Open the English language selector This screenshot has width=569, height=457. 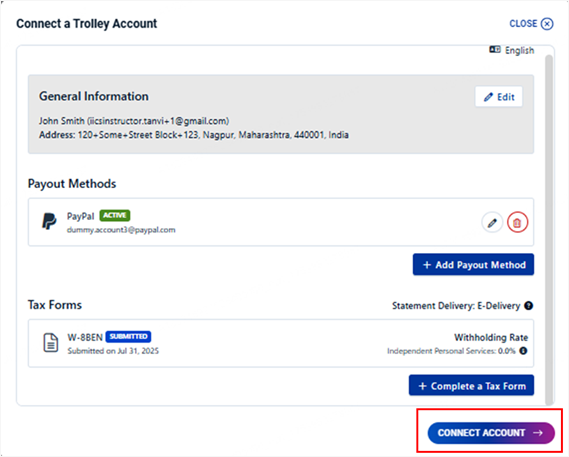(512, 50)
